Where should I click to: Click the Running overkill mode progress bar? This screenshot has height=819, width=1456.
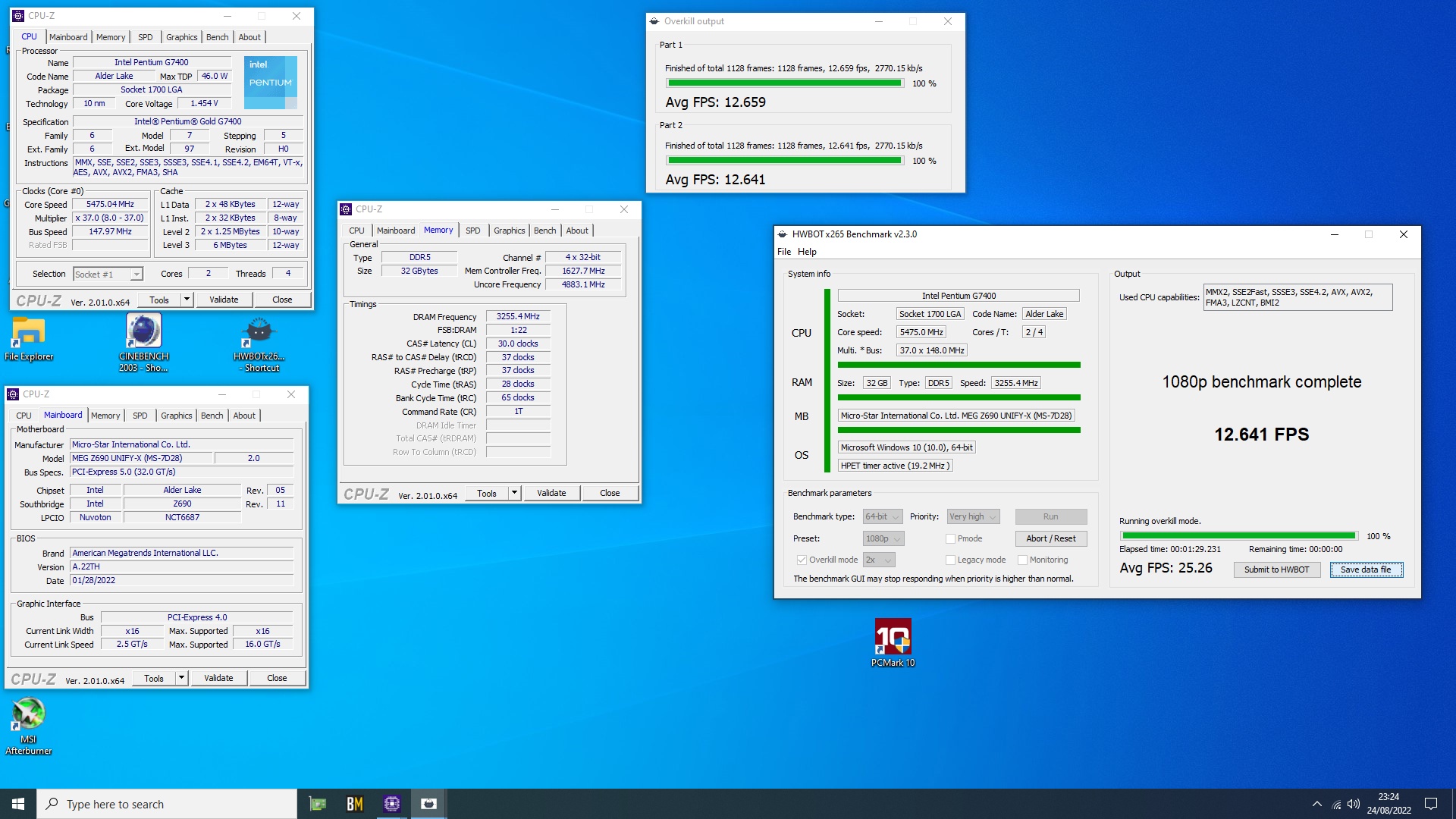click(x=1238, y=536)
